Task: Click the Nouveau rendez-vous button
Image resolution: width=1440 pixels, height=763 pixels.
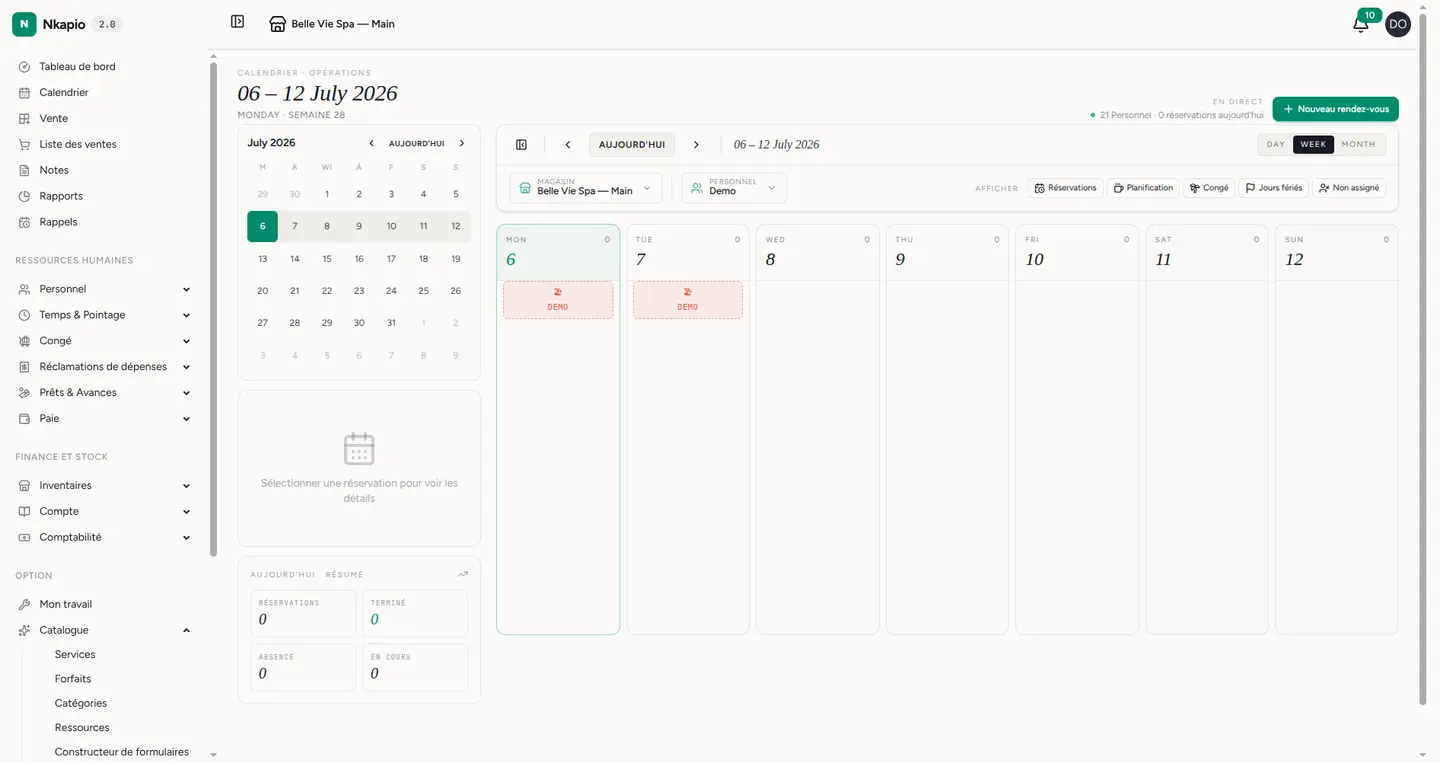Action: 1335,109
